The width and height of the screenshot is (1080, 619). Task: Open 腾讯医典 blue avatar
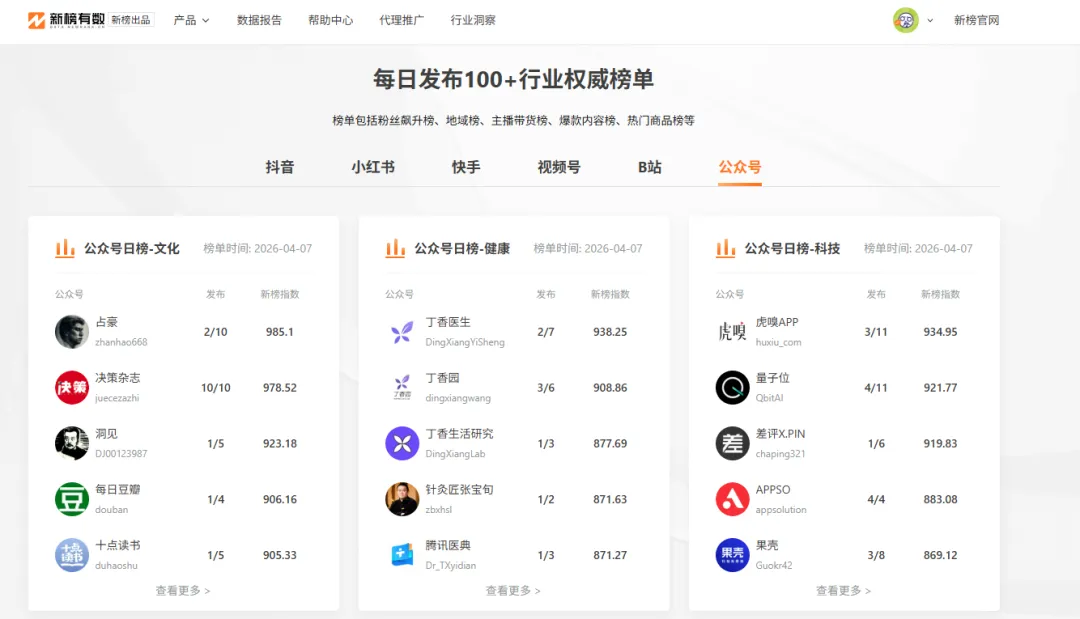[402, 555]
